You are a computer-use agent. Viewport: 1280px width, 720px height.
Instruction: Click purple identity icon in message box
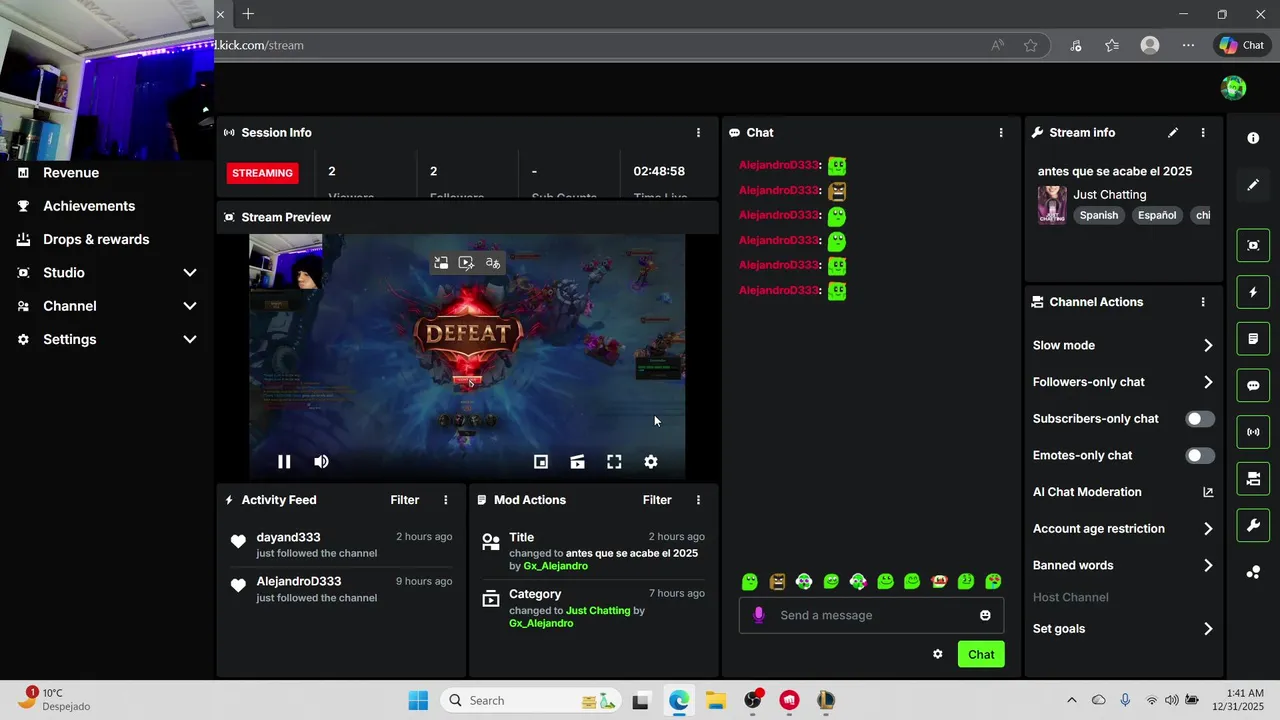759,615
